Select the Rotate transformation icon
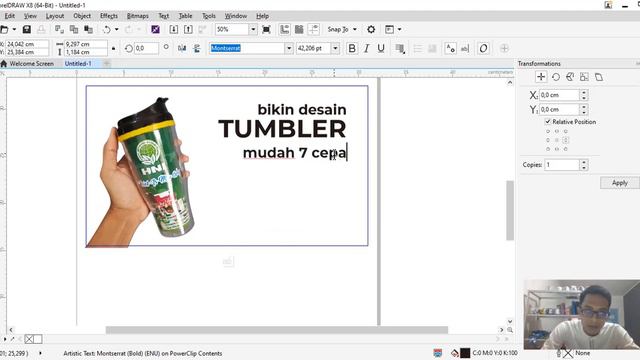640x360 pixels. 556,77
